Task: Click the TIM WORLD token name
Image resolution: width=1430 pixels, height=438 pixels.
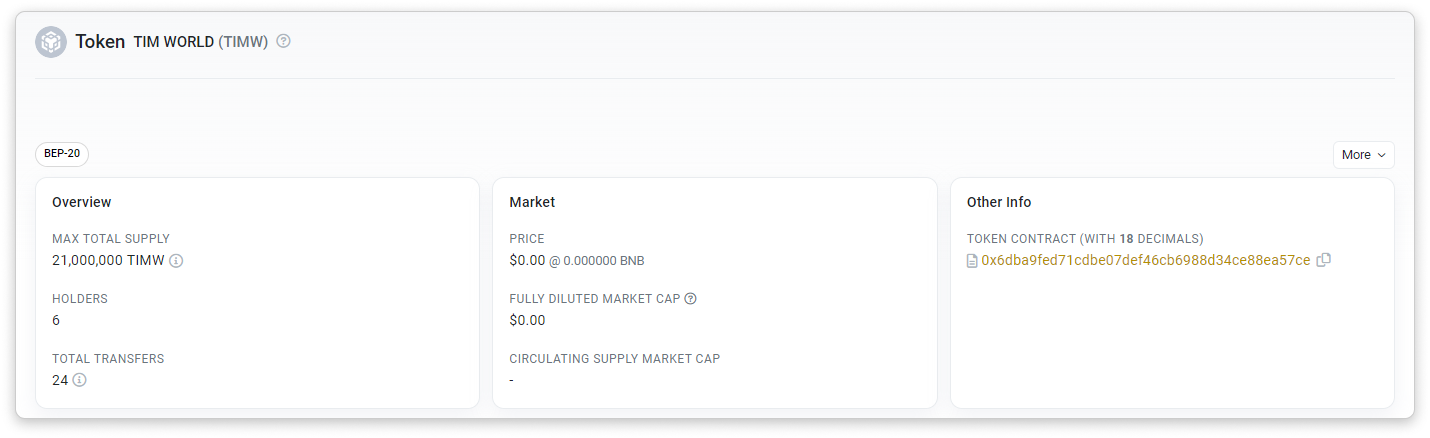Action: 174,42
